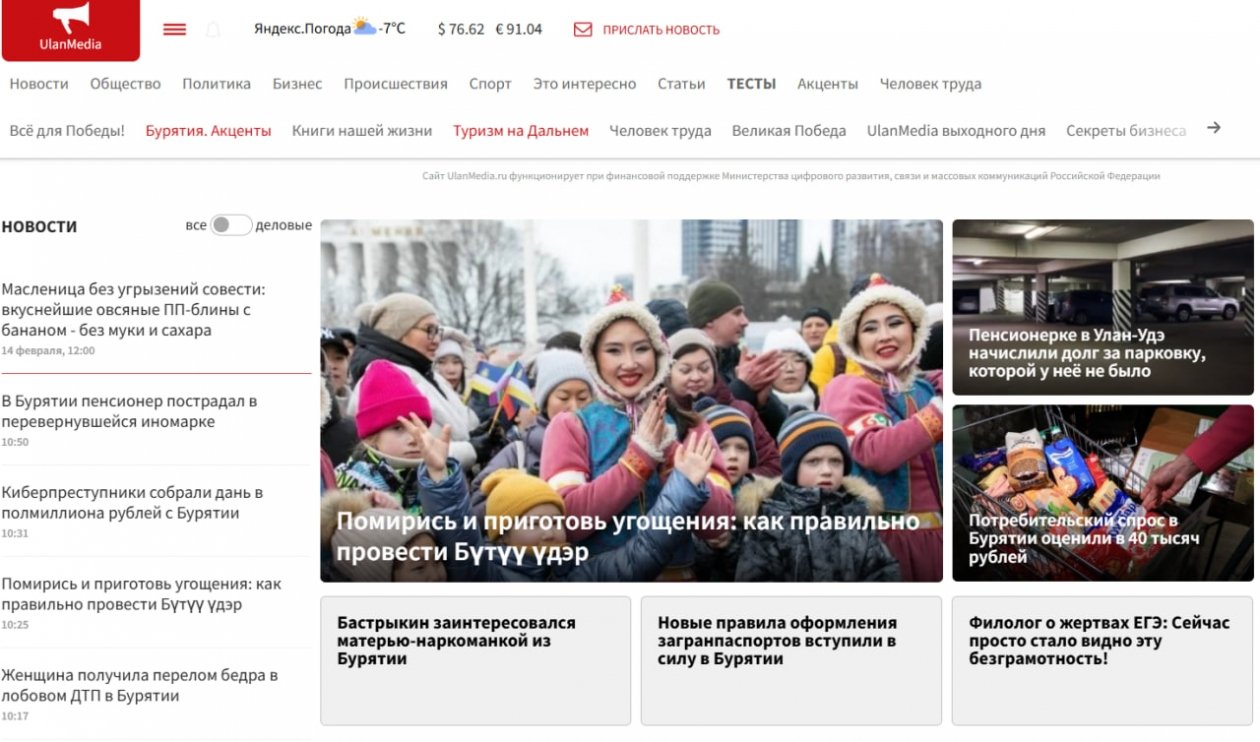Open the Туризм на Дальнем link
This screenshot has width=1260, height=742.
coord(521,129)
